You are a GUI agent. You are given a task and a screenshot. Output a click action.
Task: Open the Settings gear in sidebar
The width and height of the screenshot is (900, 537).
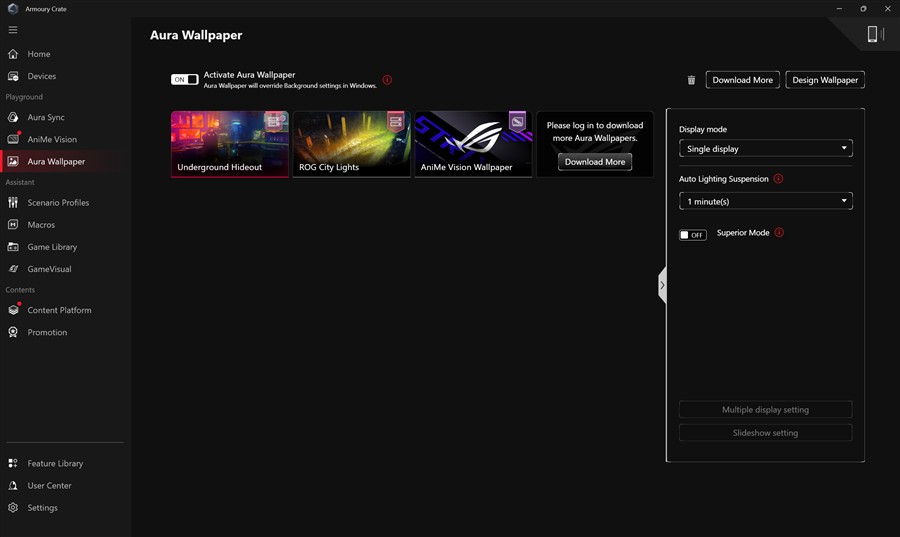pyautogui.click(x=42, y=508)
